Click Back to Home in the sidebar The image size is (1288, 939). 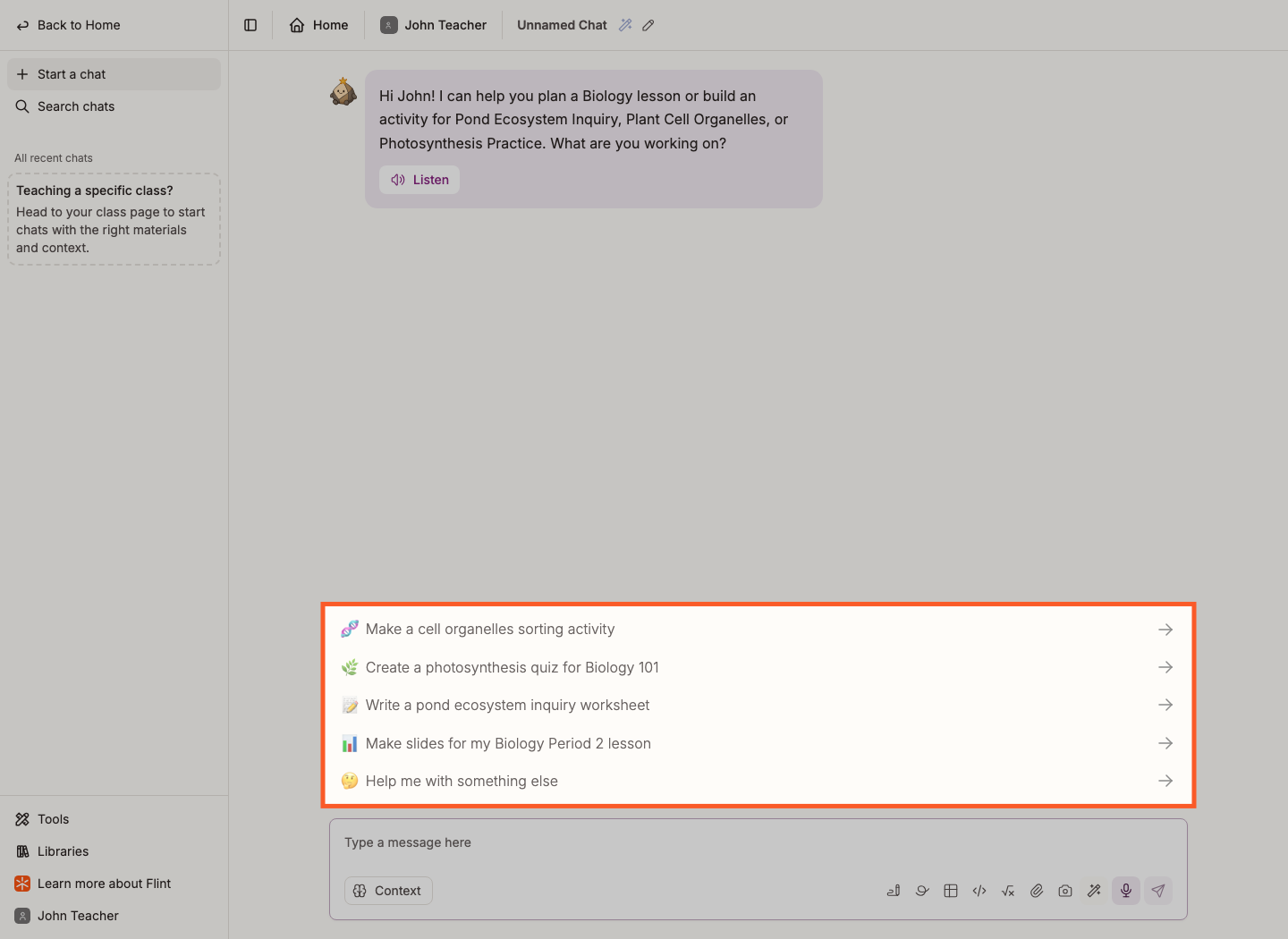tap(69, 25)
